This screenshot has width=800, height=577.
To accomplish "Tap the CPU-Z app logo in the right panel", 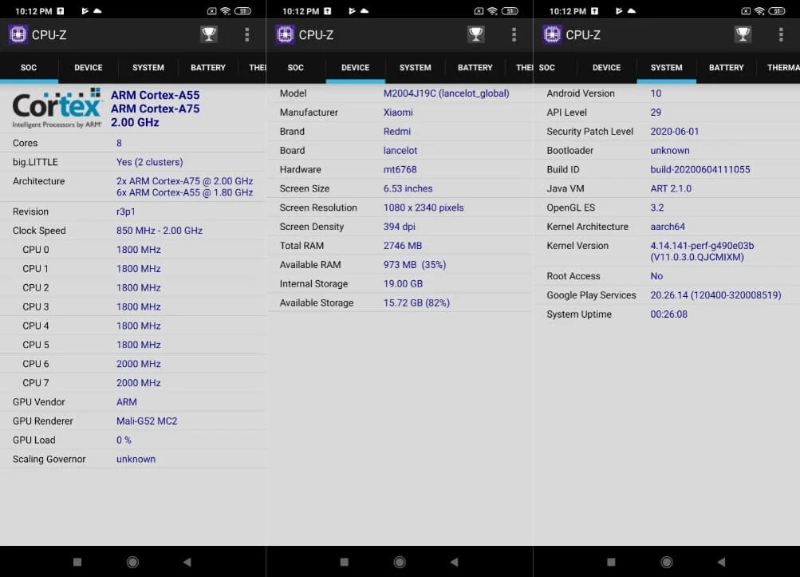I will pyautogui.click(x=552, y=35).
